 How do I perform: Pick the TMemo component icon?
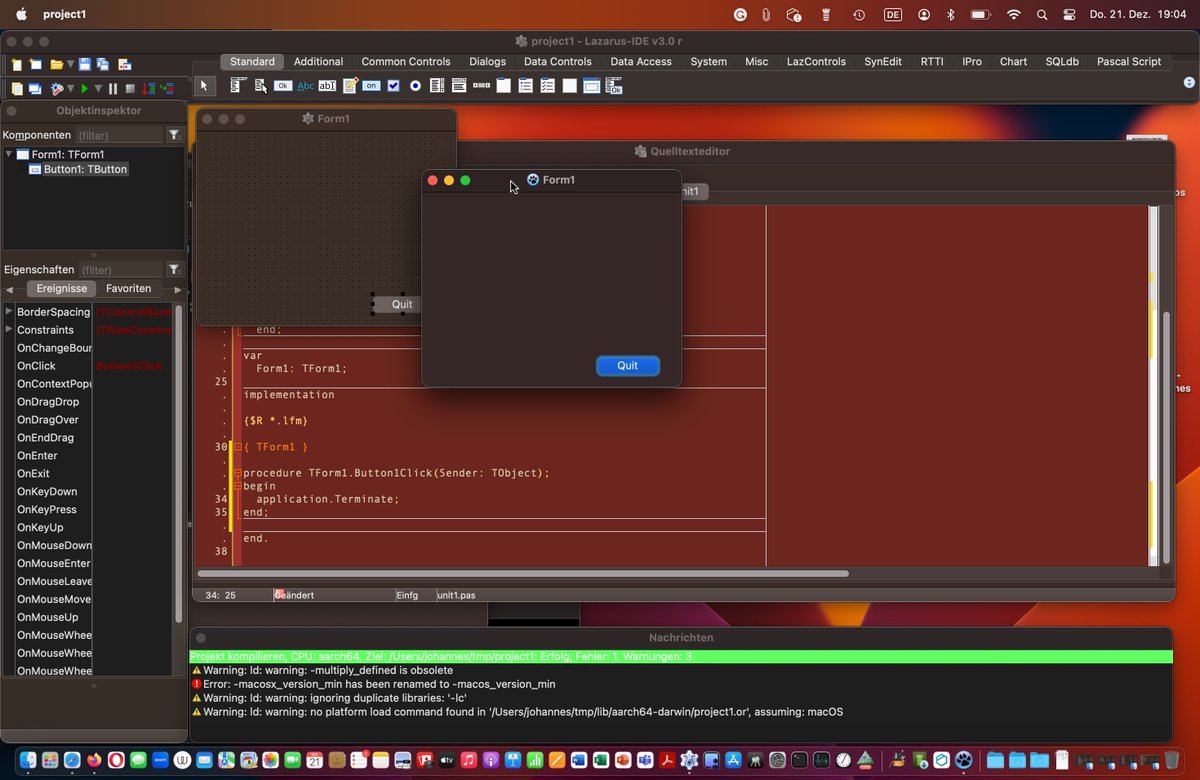tap(350, 86)
